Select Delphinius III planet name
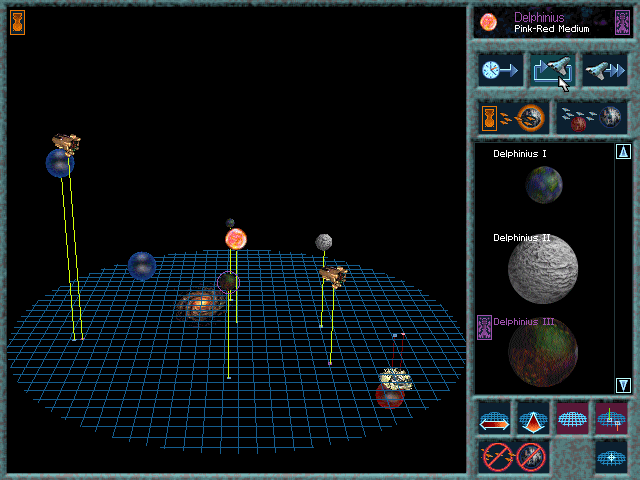Image resolution: width=640 pixels, height=480 pixels. click(524, 322)
